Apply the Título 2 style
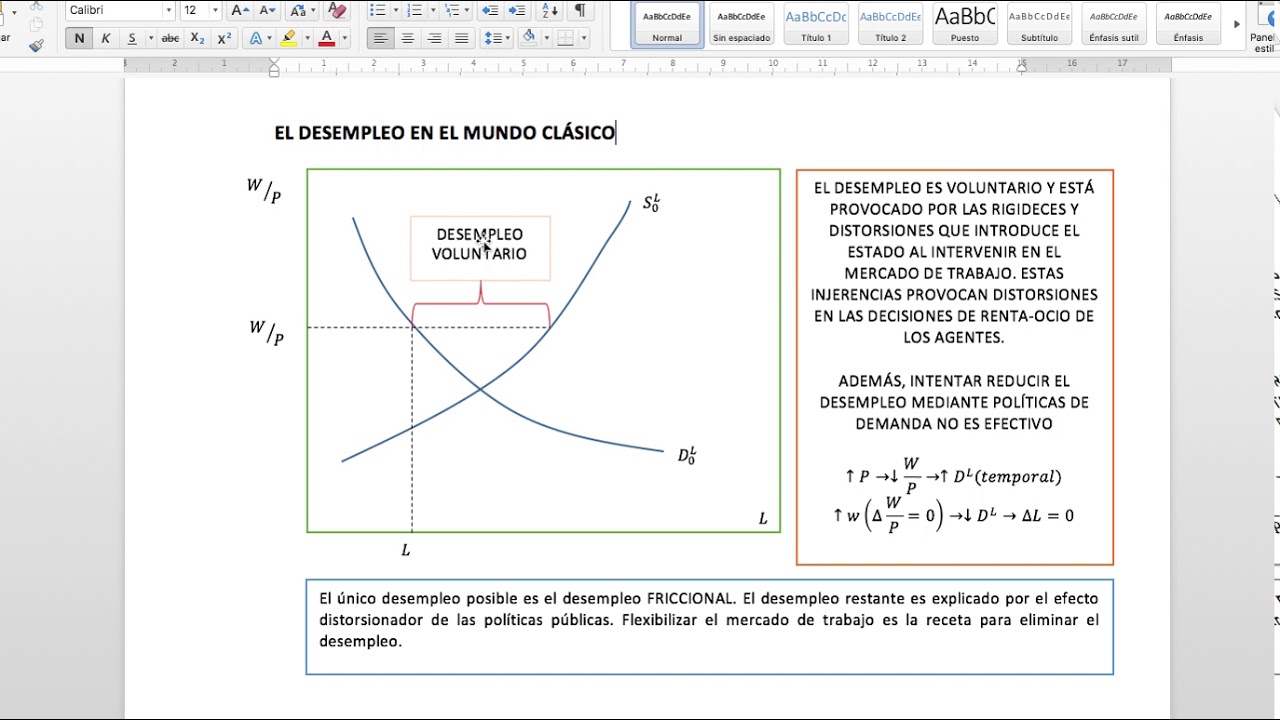 [x=890, y=23]
